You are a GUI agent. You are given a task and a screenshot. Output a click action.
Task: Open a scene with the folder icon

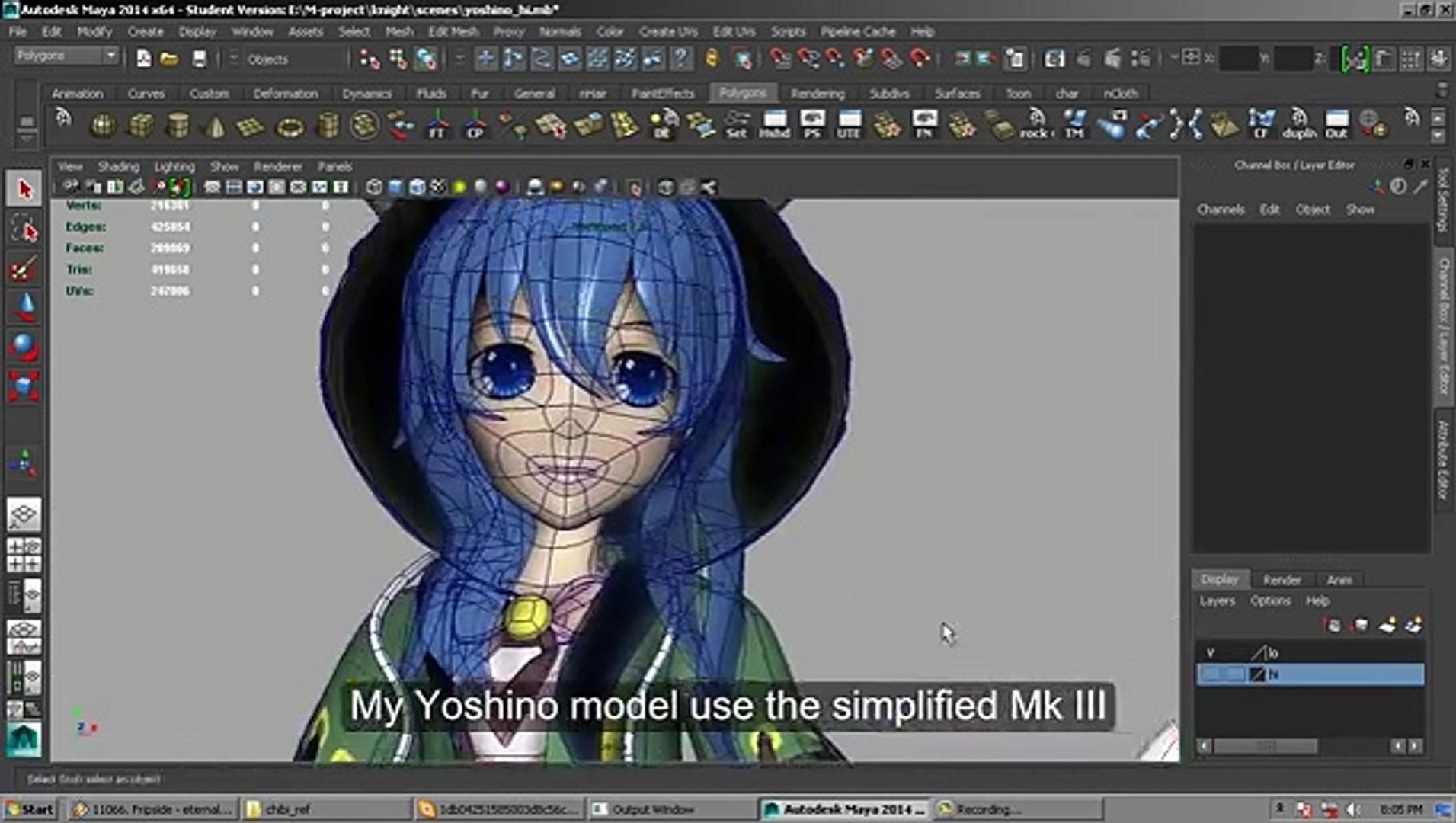(x=170, y=58)
